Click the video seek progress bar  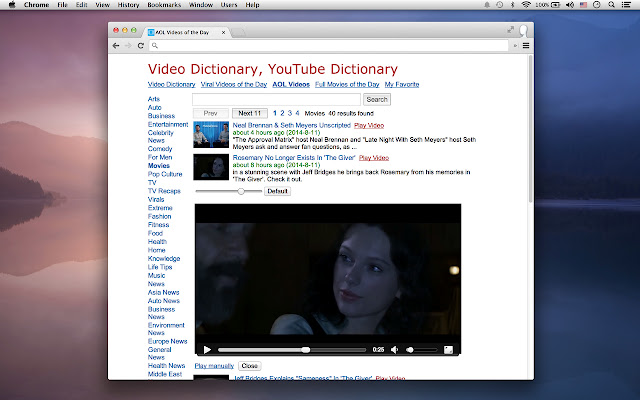[292, 350]
